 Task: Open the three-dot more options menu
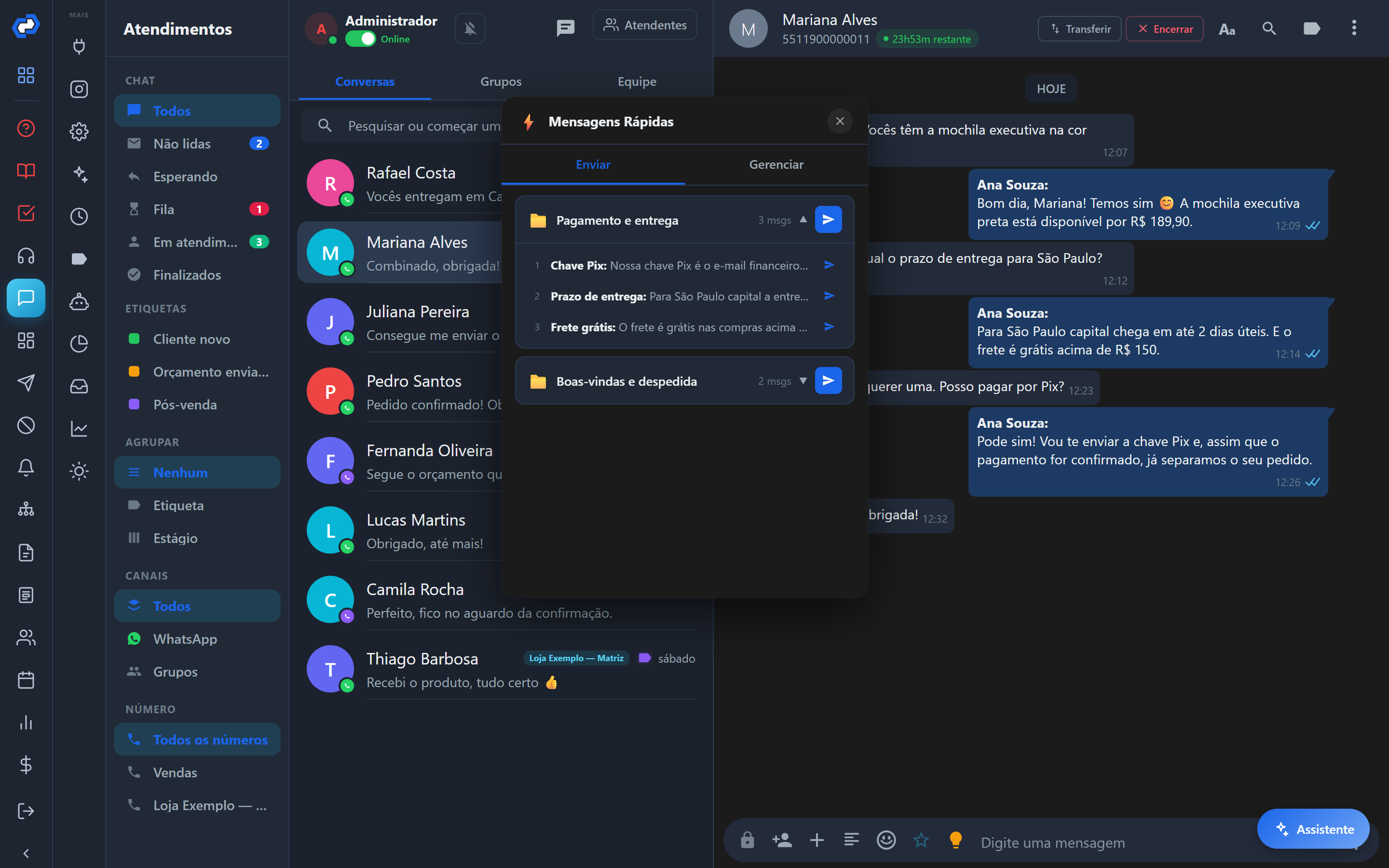[1354, 28]
